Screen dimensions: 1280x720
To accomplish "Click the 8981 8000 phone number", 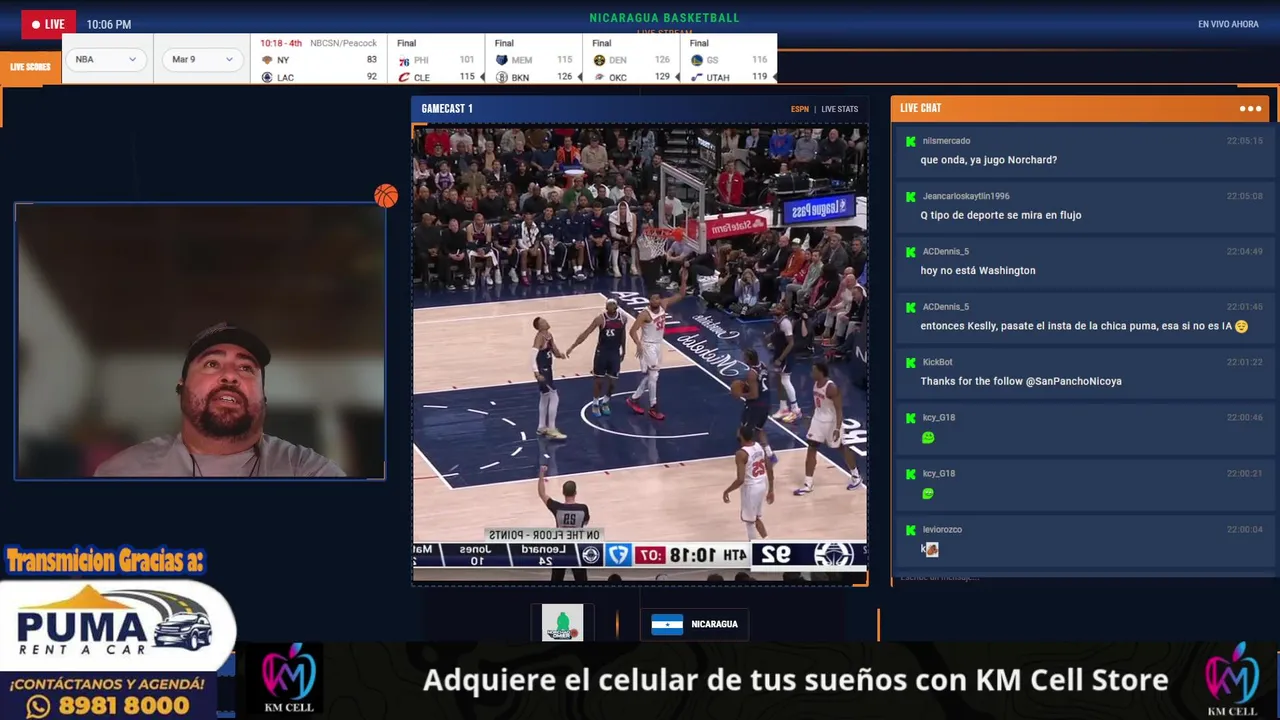I will tap(125, 707).
